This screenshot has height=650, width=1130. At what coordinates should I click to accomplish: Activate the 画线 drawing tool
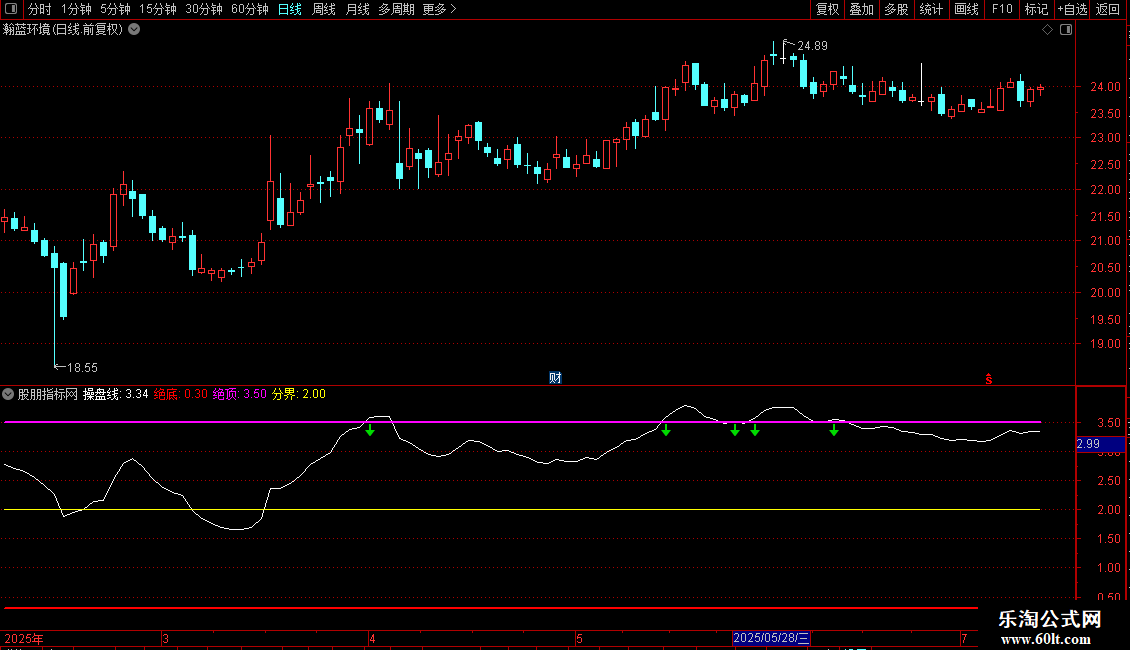(966, 9)
